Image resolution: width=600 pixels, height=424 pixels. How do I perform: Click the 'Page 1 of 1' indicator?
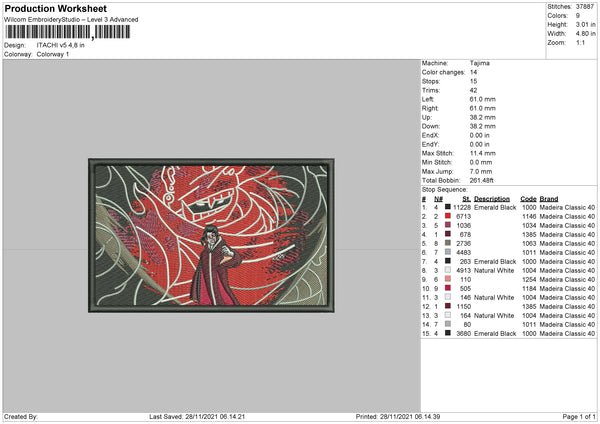(579, 416)
